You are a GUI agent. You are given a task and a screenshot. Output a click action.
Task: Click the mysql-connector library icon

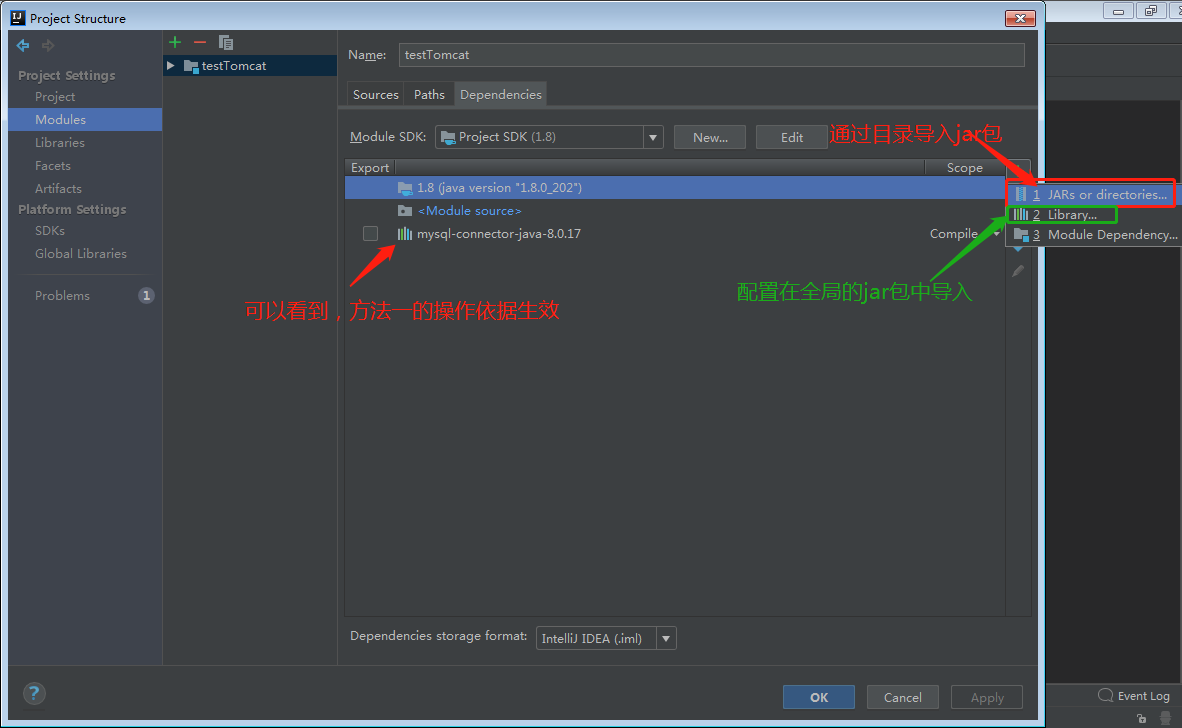405,234
